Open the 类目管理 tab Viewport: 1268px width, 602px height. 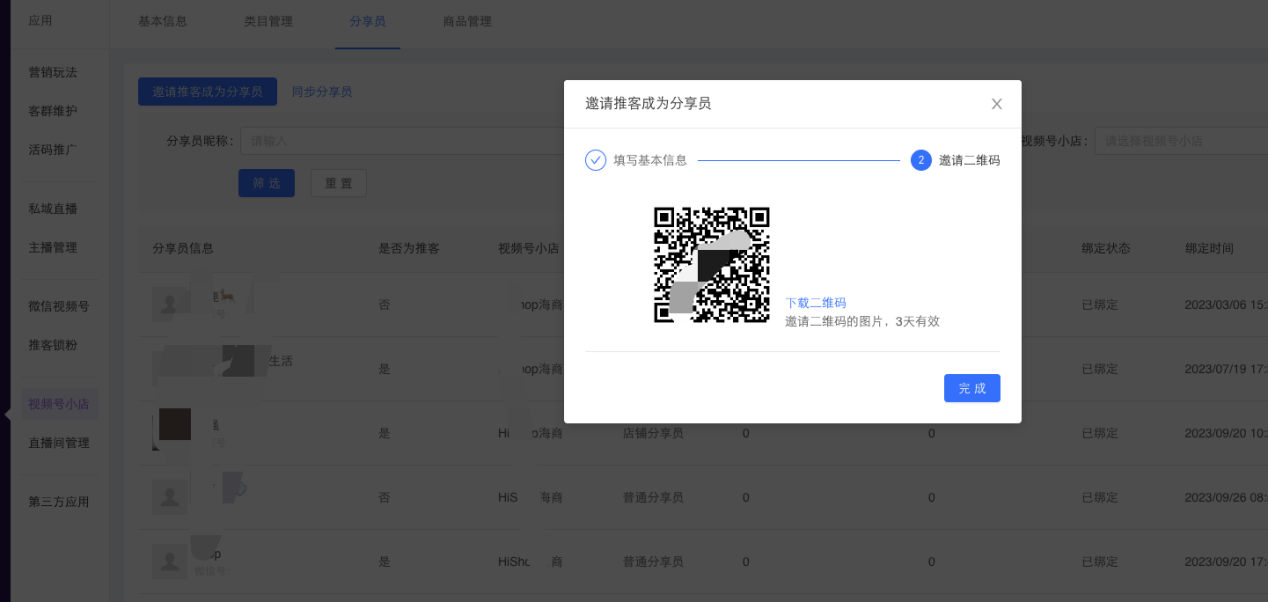point(268,21)
